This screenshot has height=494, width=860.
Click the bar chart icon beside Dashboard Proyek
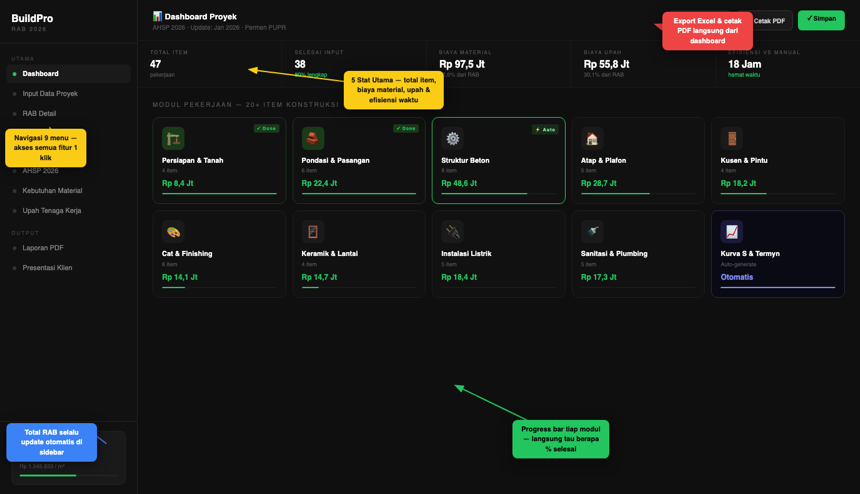click(157, 16)
